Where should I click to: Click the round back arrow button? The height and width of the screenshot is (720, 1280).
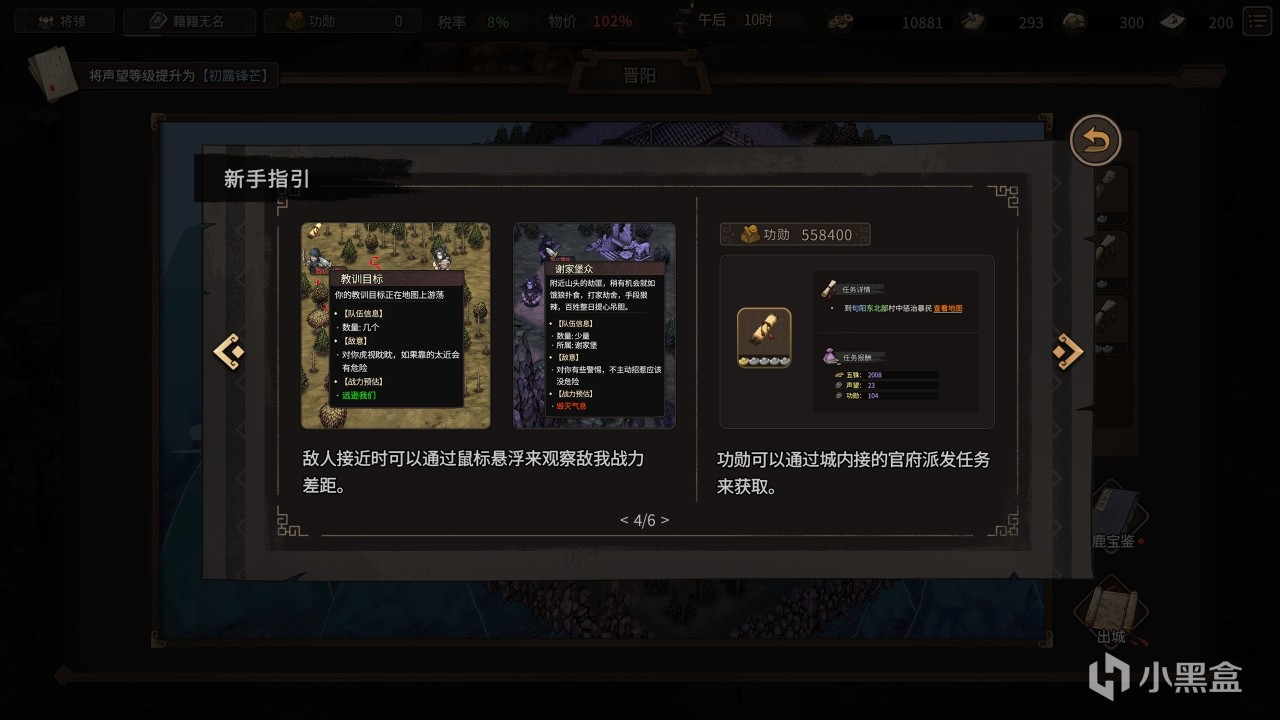tap(1096, 141)
